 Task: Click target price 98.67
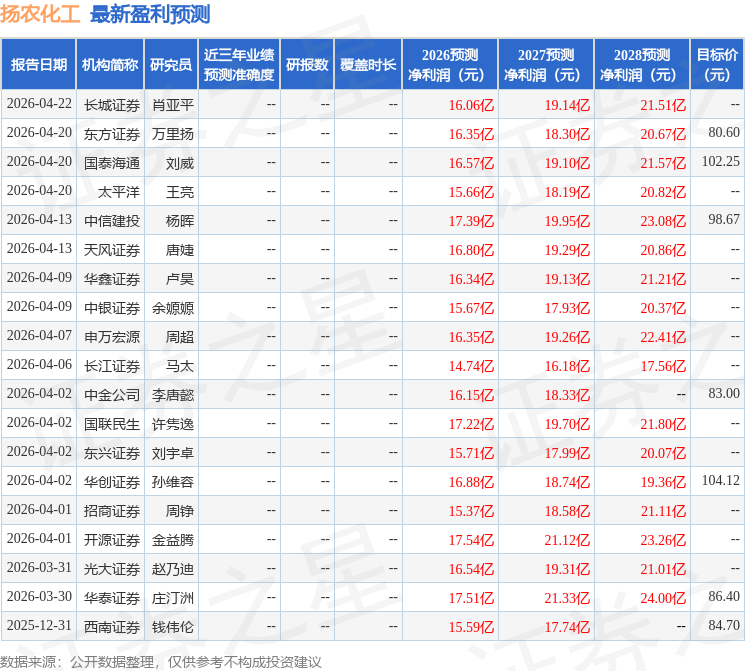724,220
